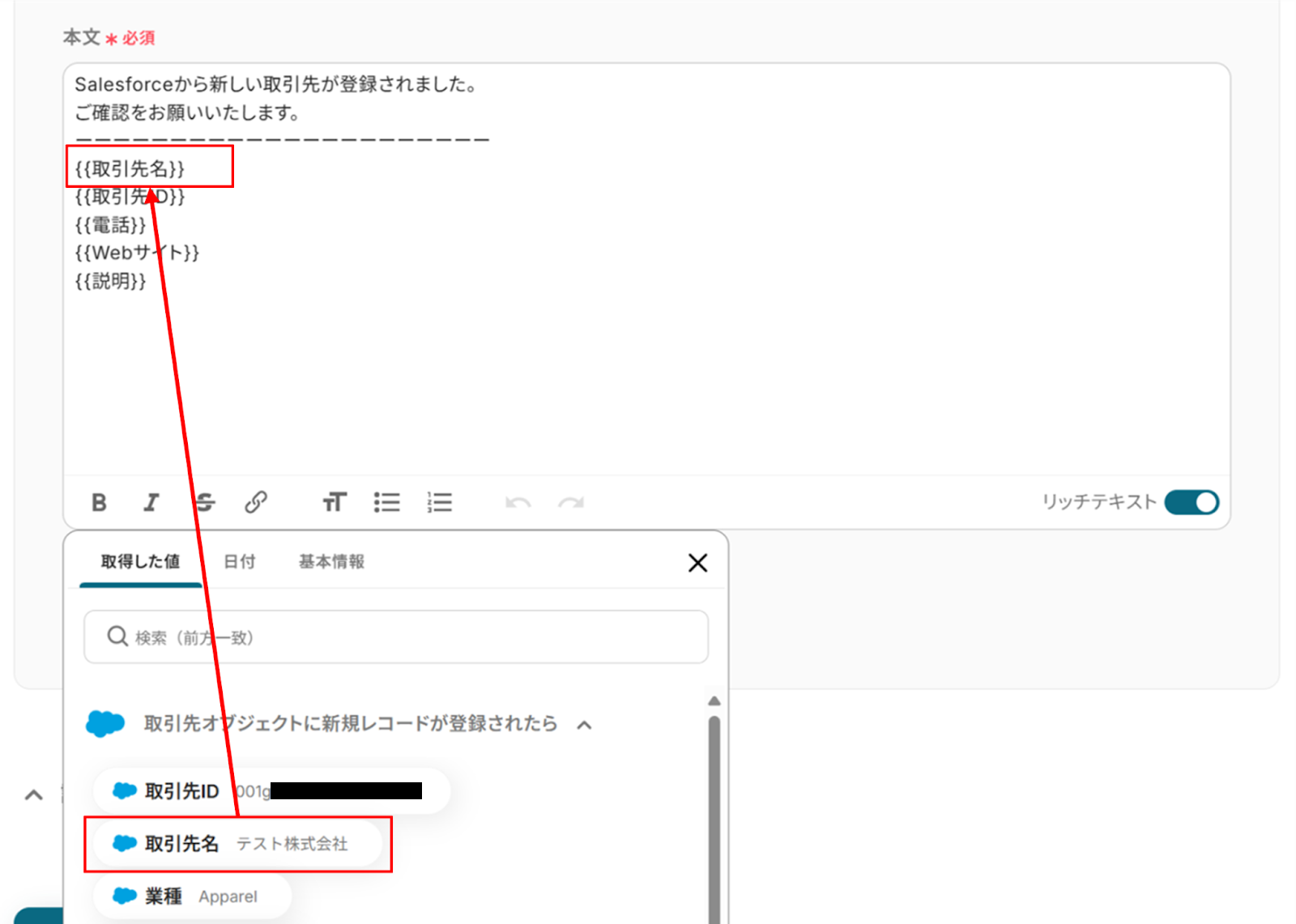This screenshot has width=1296, height=924.
Task: Click the {{電話}} placeholder line
Action: (x=110, y=225)
